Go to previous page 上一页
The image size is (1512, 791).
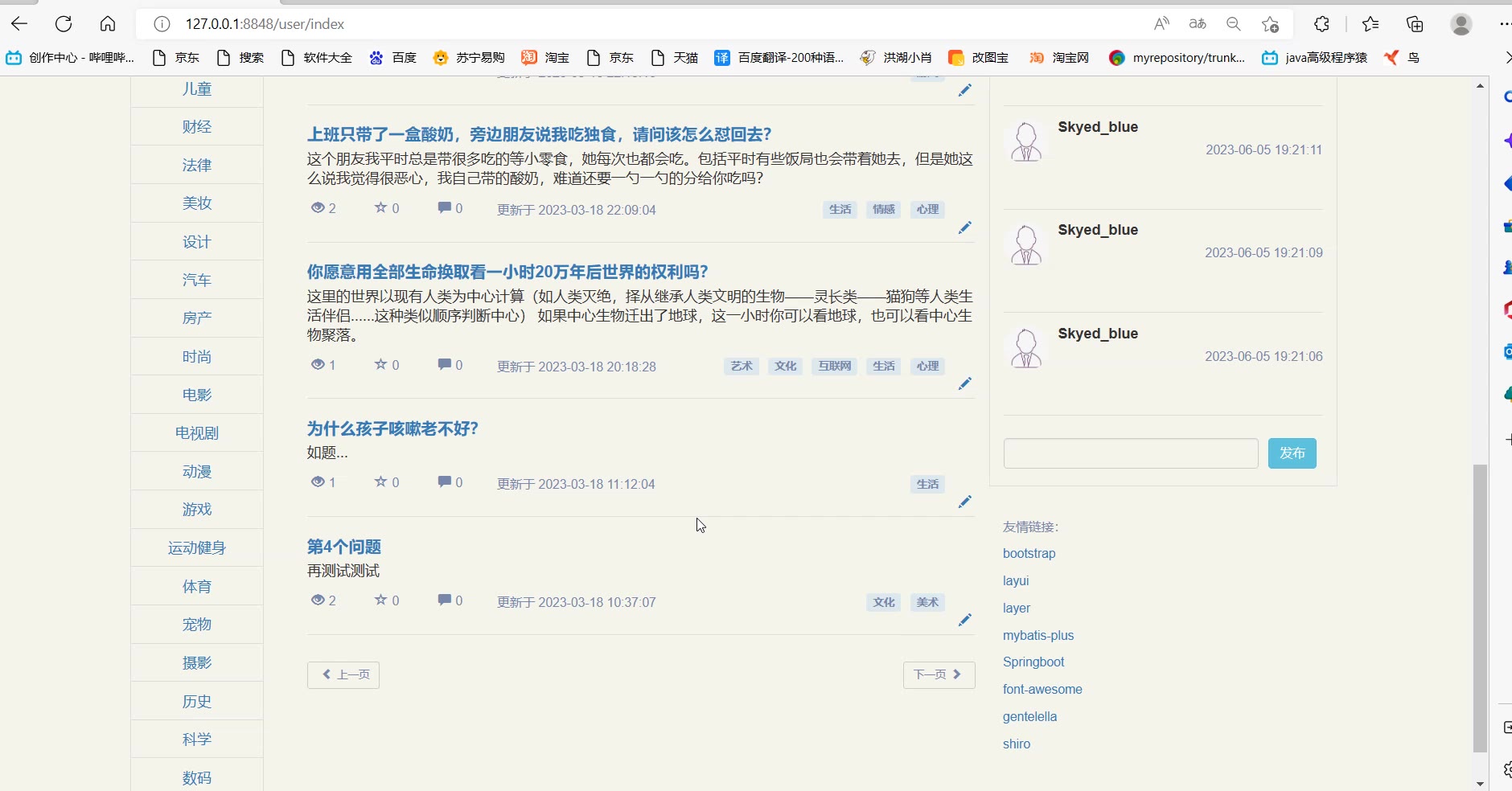[x=343, y=674]
